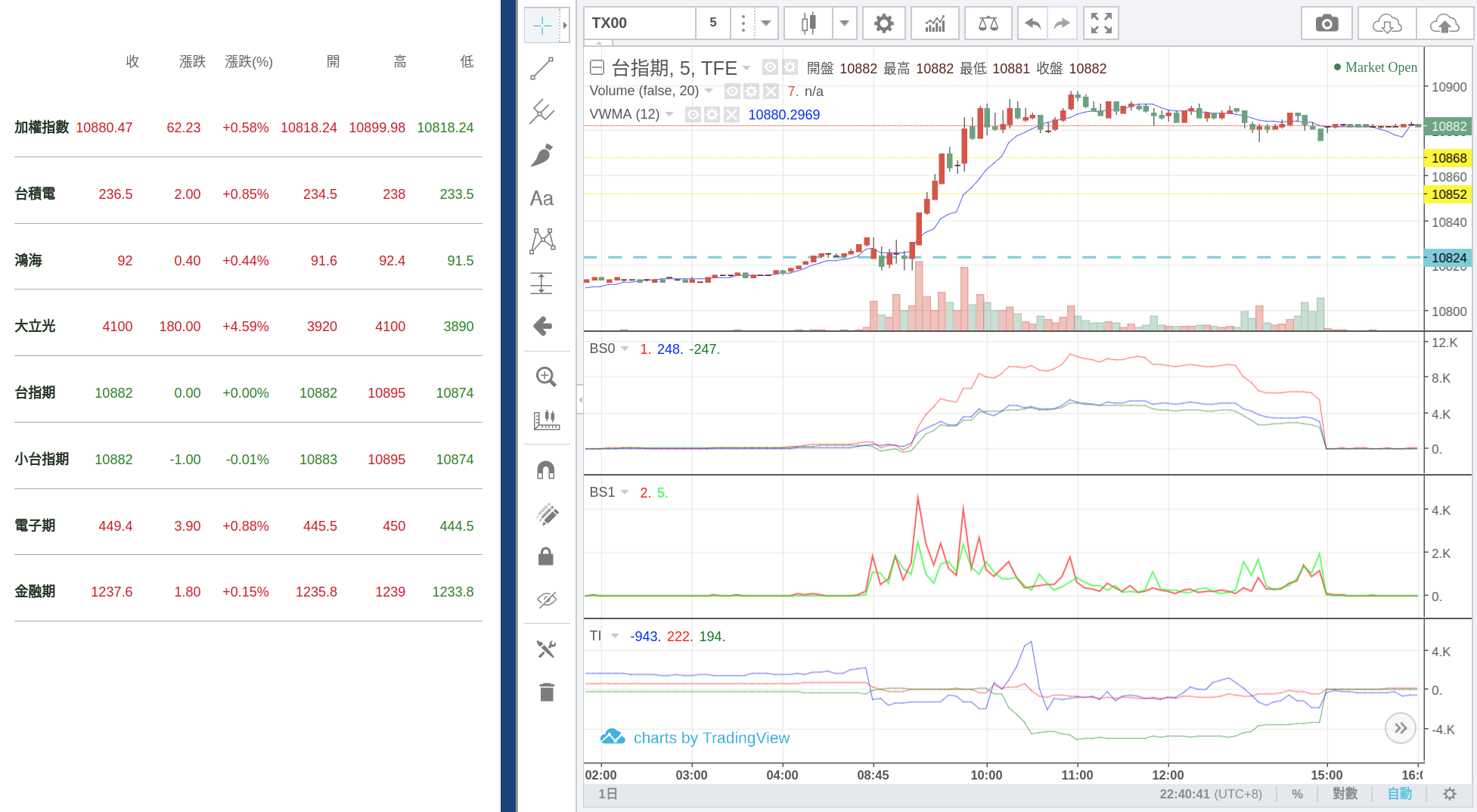Open bottom-right chart settings gear
This screenshot has height=812, width=1477.
[1450, 794]
